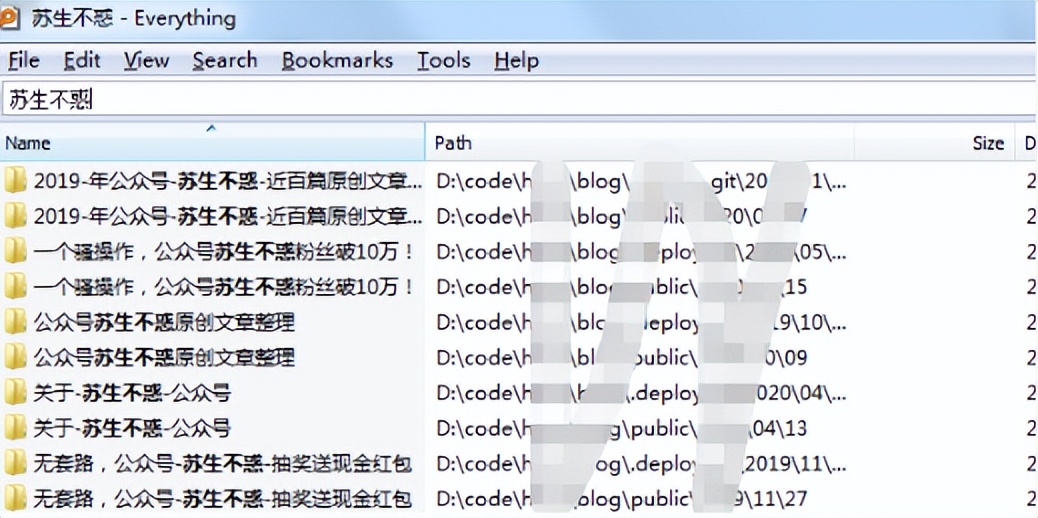Select name 一个骚操作,公众号苏生不惑粉丝破10万 in row ending \15
This screenshot has width=1038, height=518.
coord(224,287)
